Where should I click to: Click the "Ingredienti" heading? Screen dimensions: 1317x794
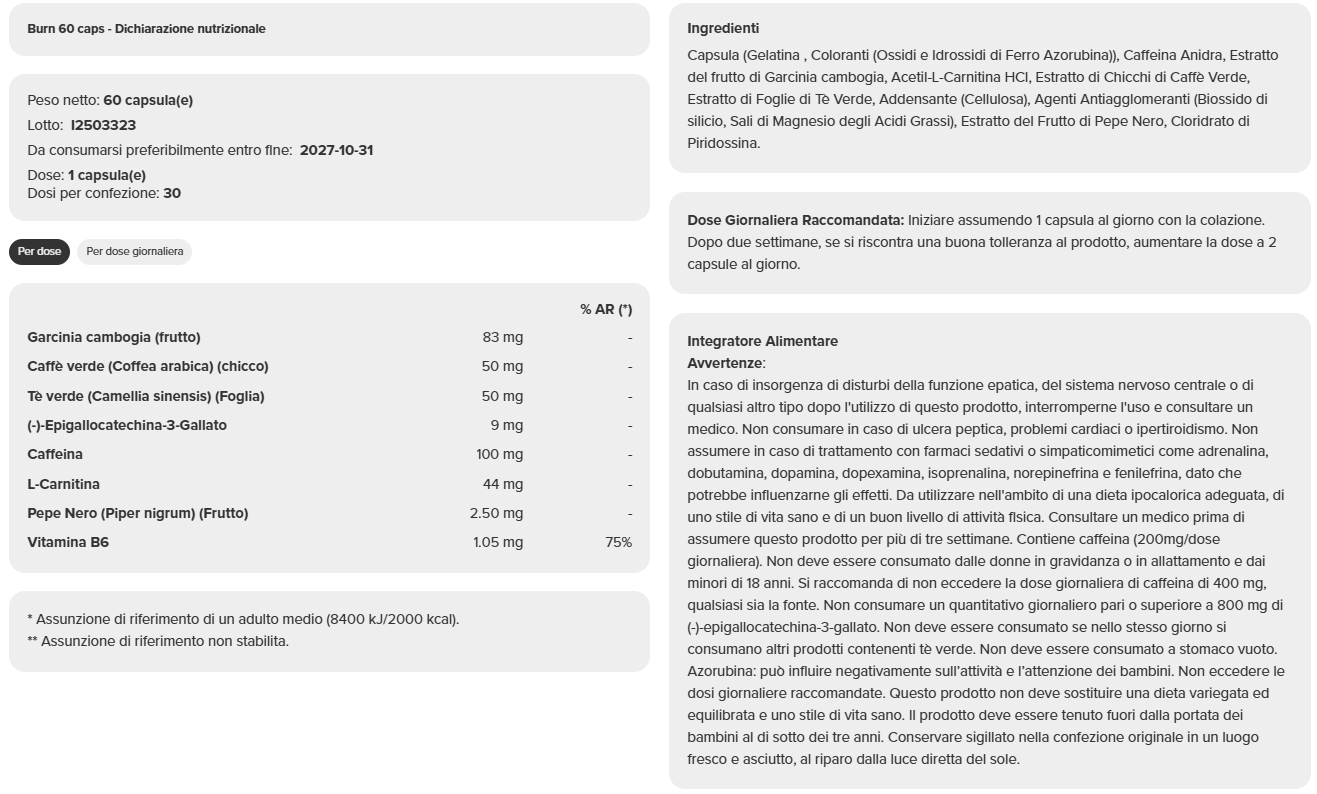(723, 29)
